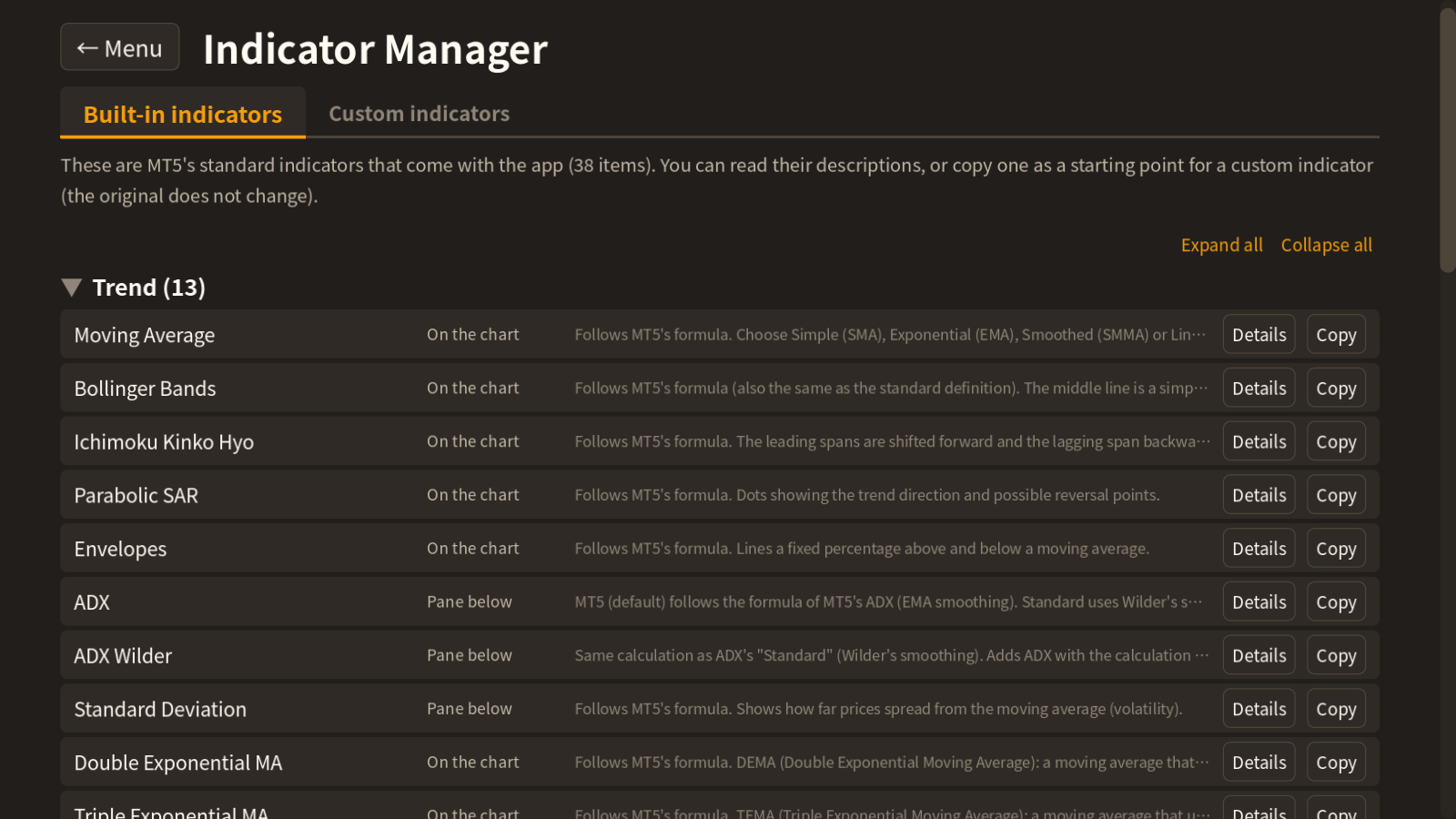
Task: Click the Indicator Manager page title
Action: coord(375,49)
